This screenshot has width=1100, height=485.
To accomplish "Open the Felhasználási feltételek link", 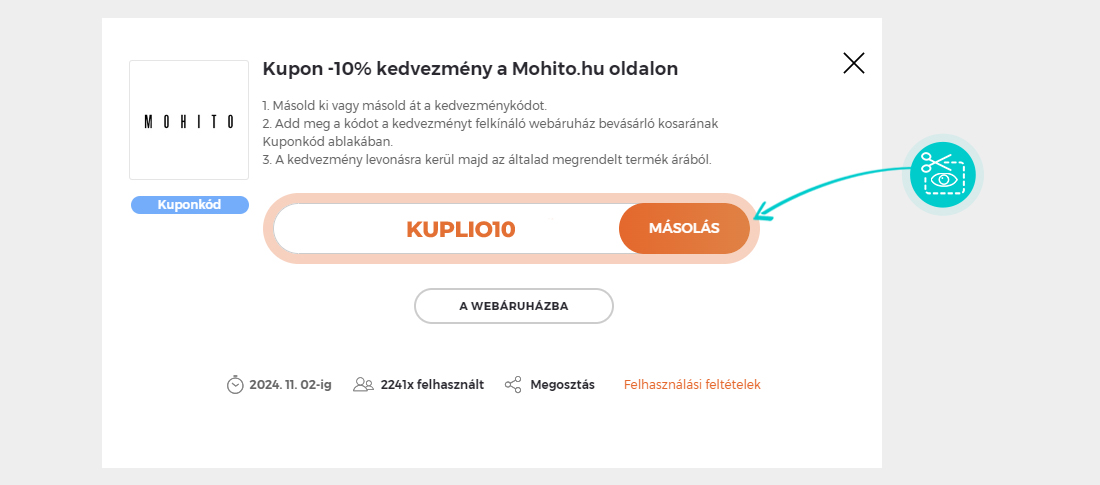I will click(692, 385).
